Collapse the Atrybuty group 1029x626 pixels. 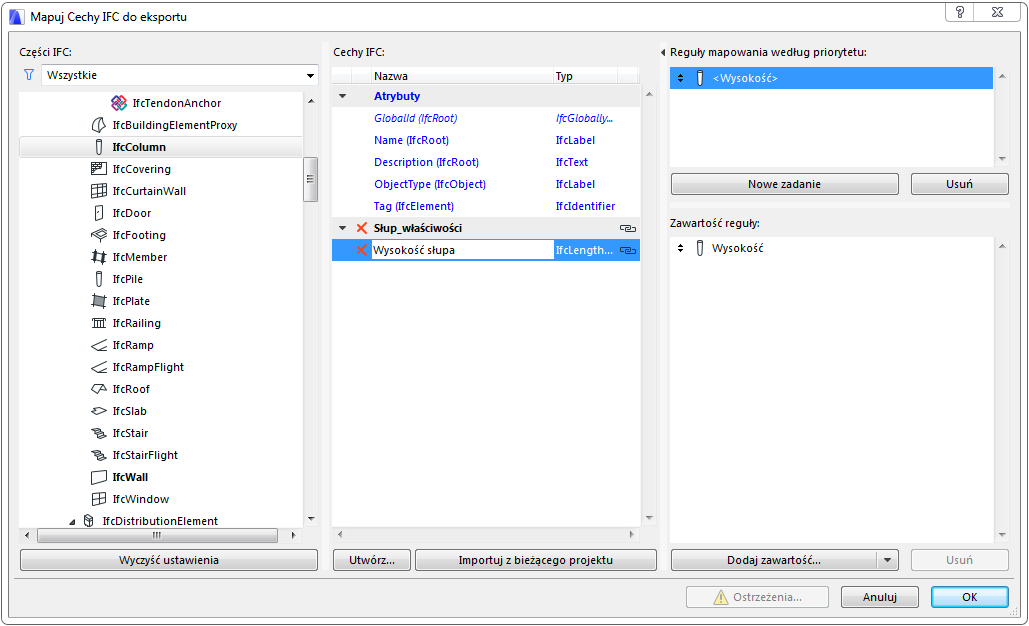[x=343, y=96]
